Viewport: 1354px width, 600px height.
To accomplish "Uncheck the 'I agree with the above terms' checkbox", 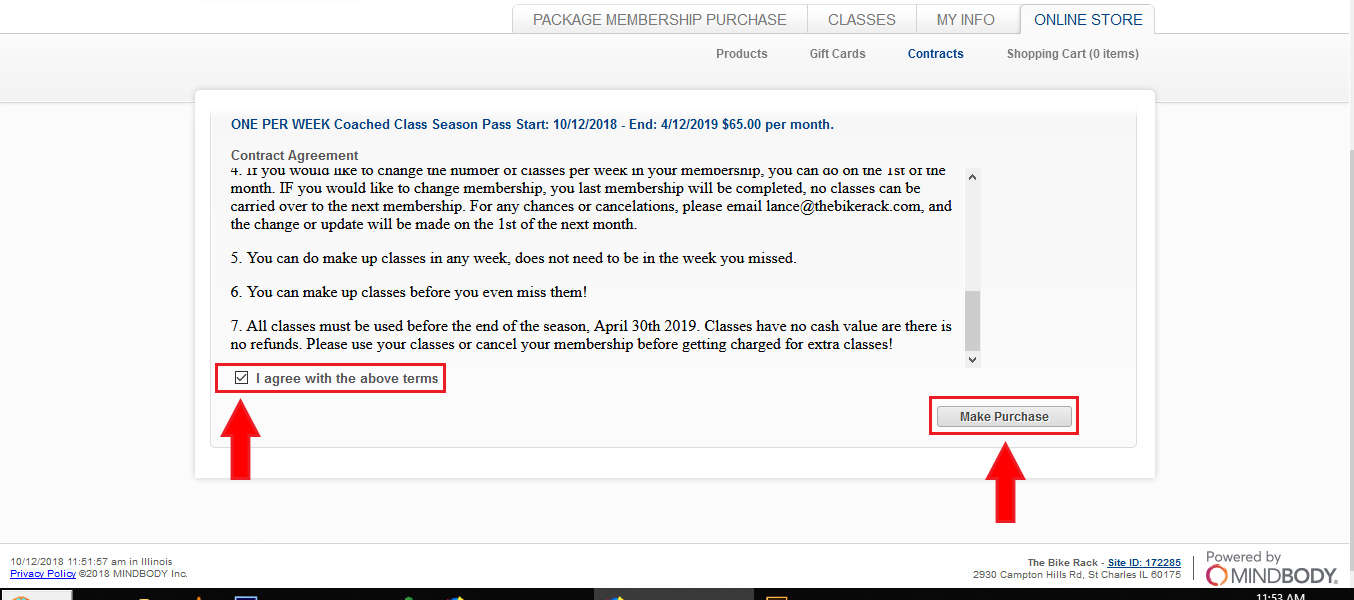I will coord(241,379).
